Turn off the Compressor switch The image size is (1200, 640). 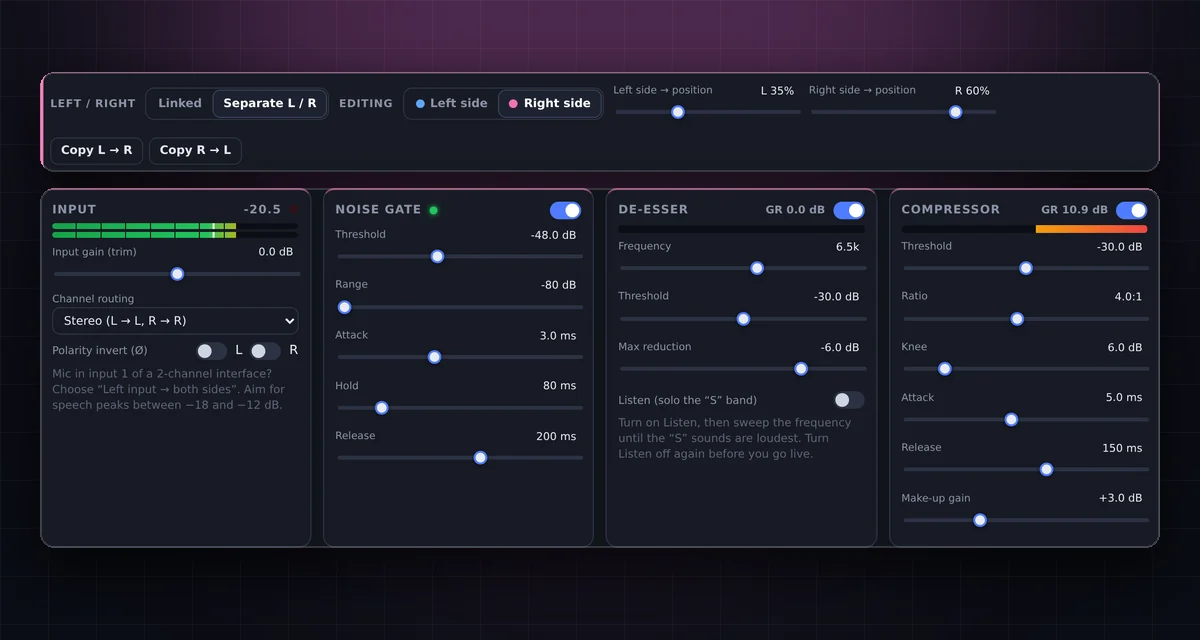1132,210
